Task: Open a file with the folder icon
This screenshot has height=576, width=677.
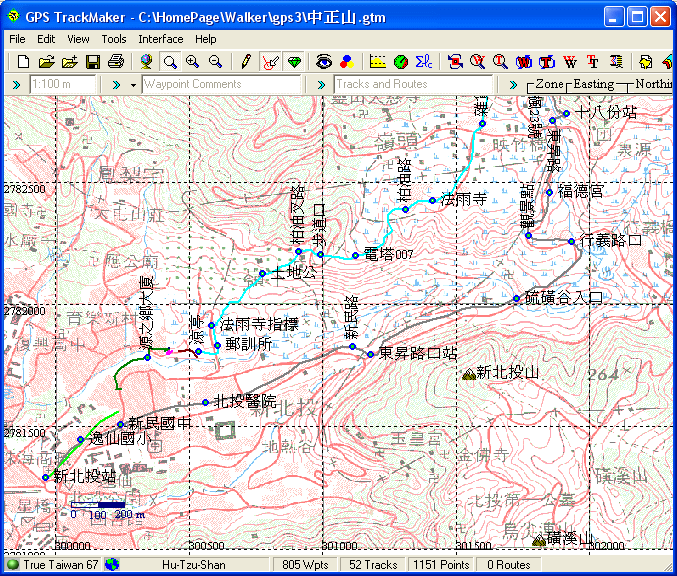Action: click(46, 62)
